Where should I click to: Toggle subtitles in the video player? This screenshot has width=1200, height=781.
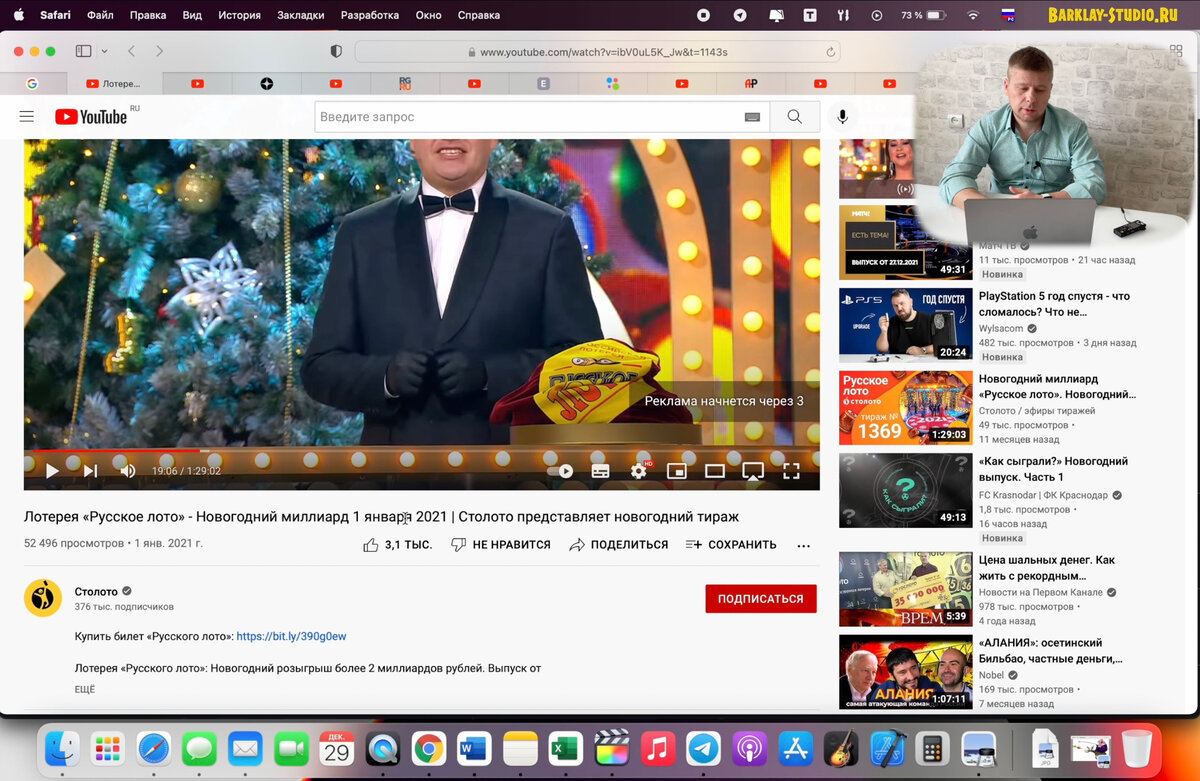600,471
